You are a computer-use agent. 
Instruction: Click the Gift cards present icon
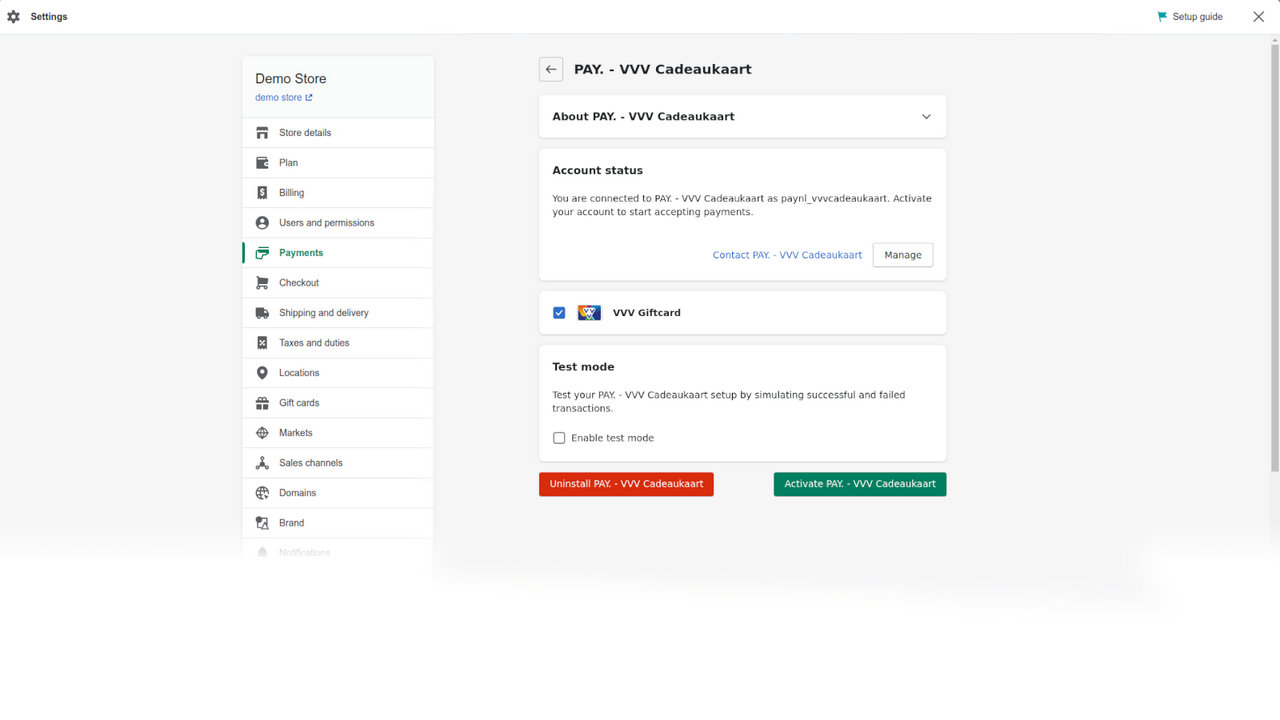pyautogui.click(x=262, y=403)
